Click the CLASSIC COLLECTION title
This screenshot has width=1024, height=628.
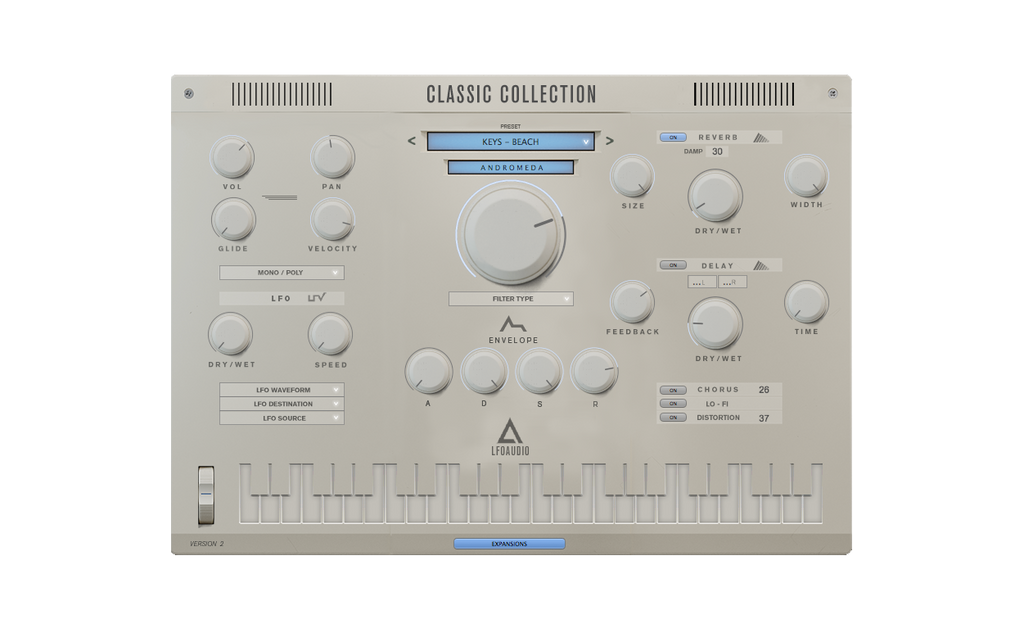click(511, 94)
